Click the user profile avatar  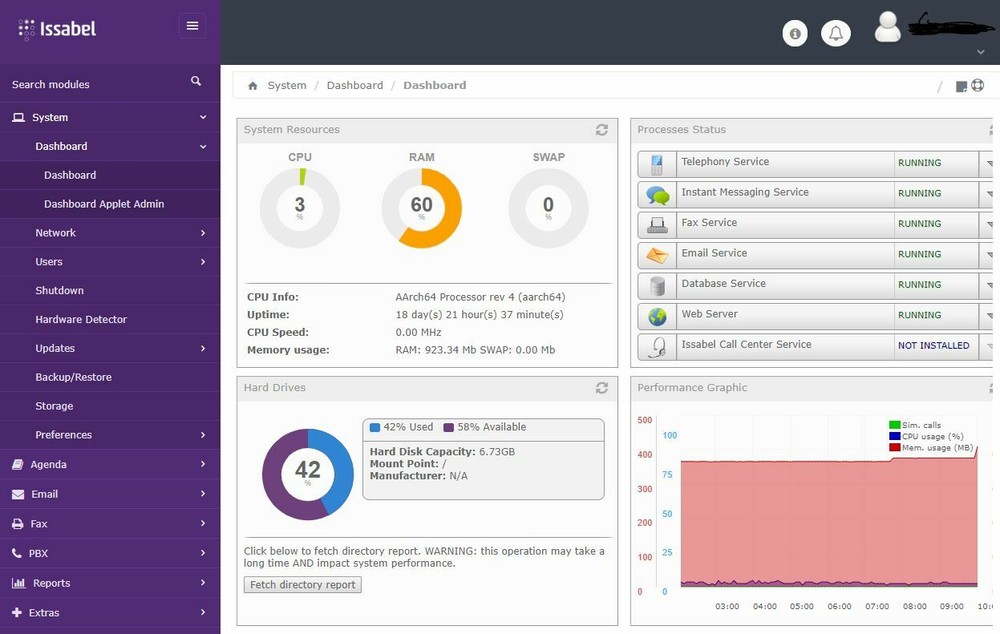point(887,28)
